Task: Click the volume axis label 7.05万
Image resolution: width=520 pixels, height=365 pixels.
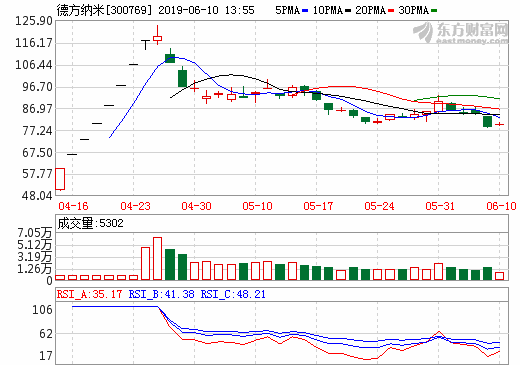Action: click(35, 233)
